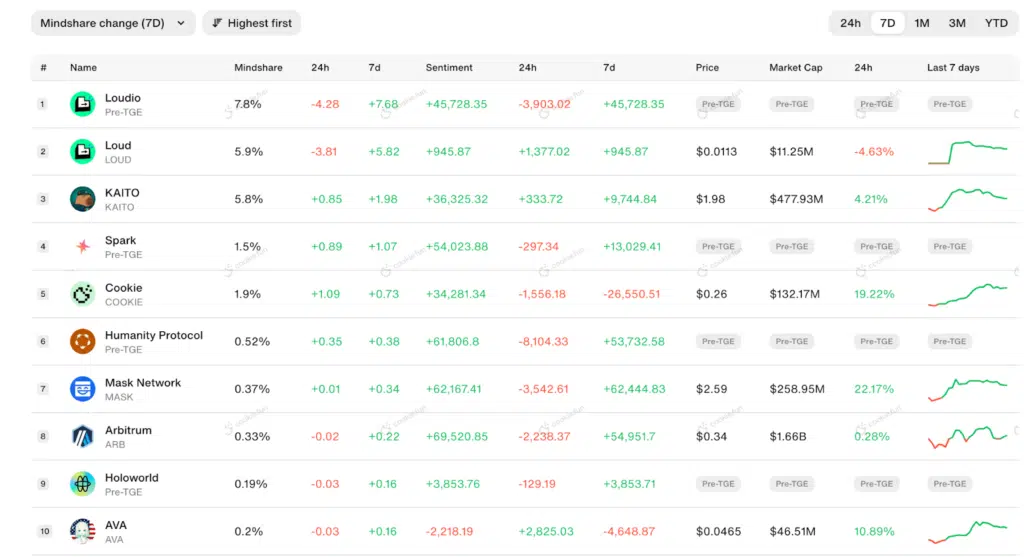Screen dimensions: 1024x557
Task: Click the sort icon in Highest first
Action: pyautogui.click(x=217, y=23)
